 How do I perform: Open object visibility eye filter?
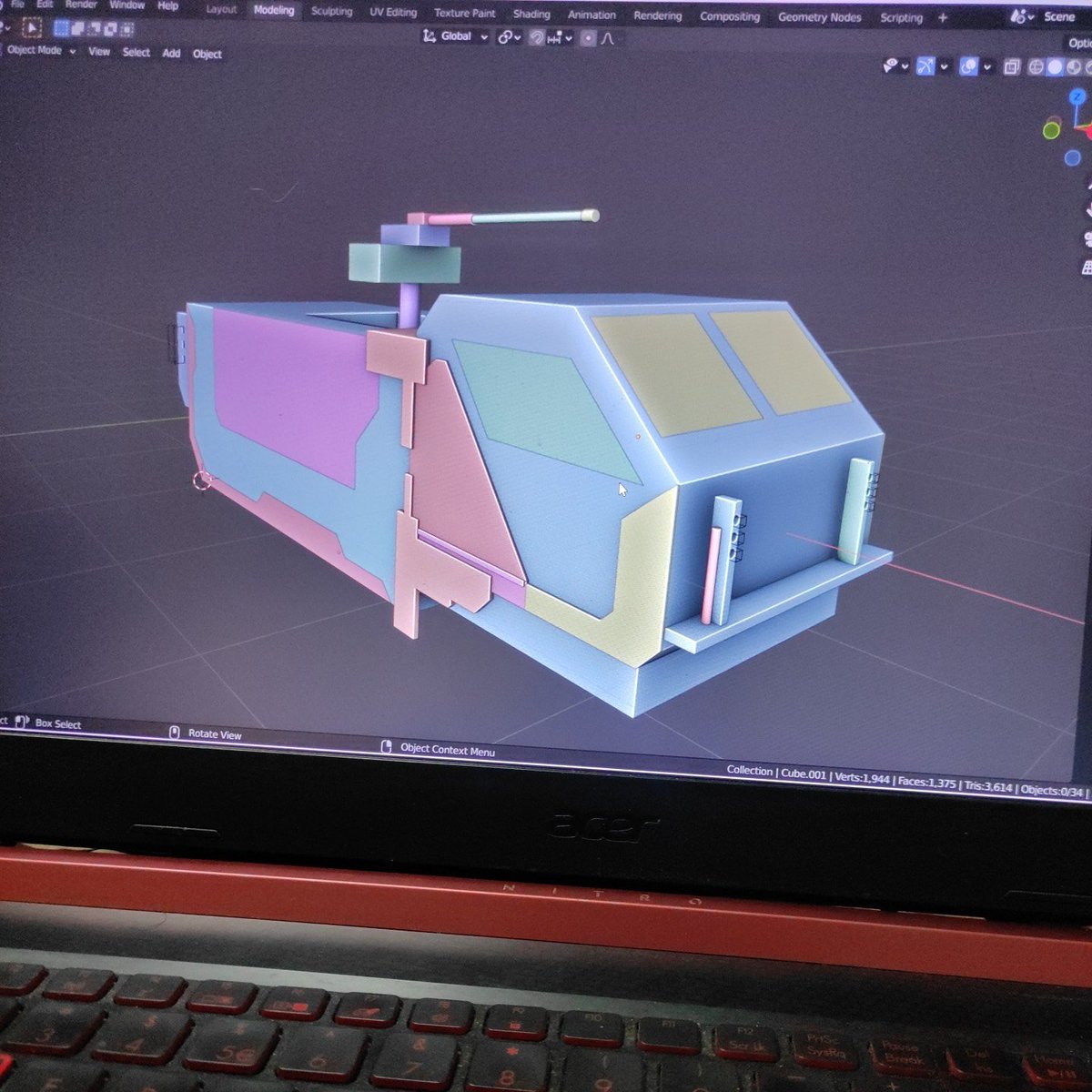click(x=892, y=66)
